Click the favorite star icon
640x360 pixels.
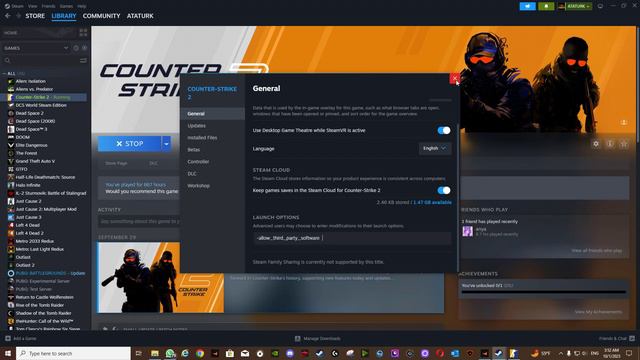tap(624, 144)
